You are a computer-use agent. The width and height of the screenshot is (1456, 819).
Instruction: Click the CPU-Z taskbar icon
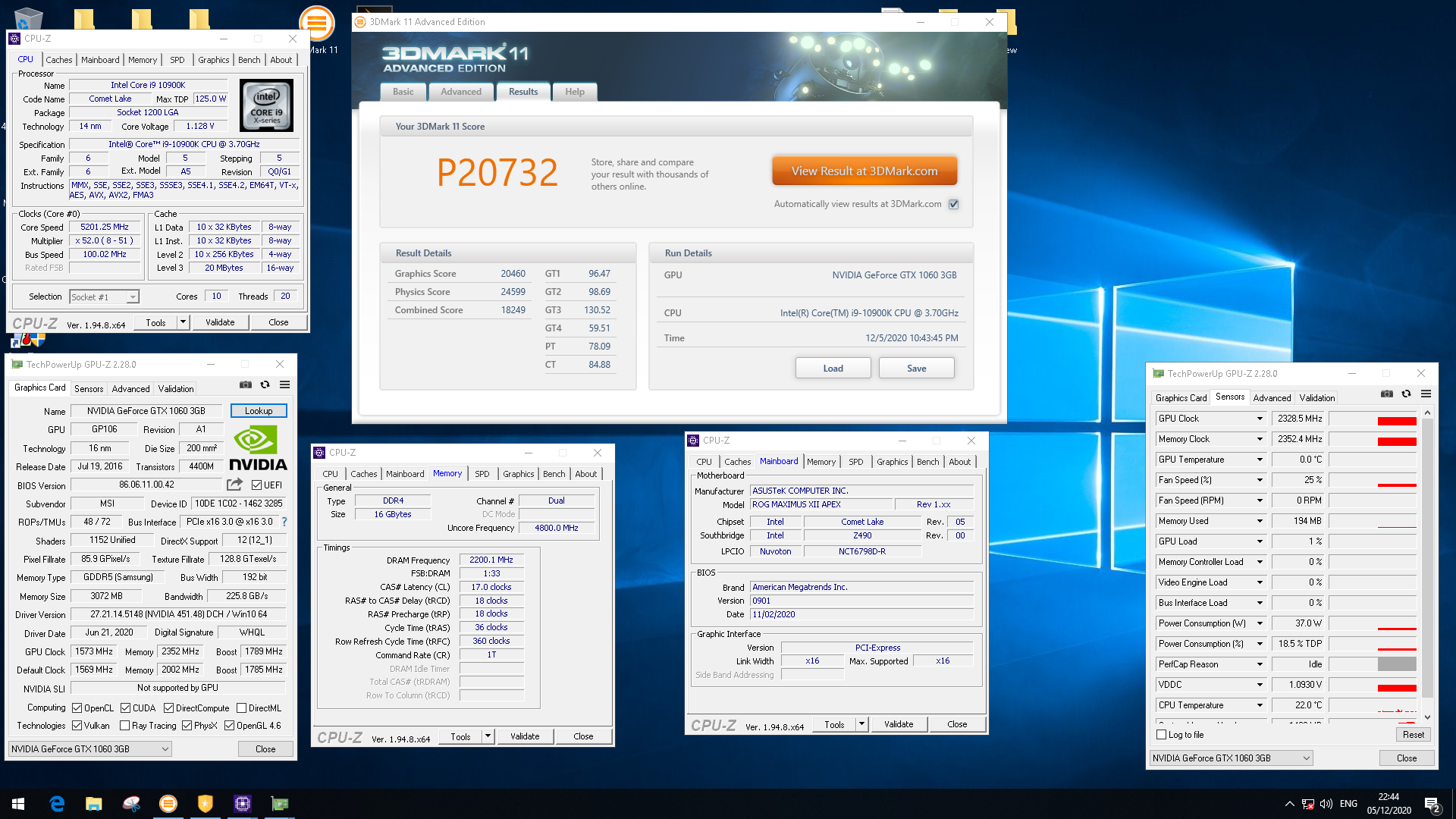(x=243, y=804)
